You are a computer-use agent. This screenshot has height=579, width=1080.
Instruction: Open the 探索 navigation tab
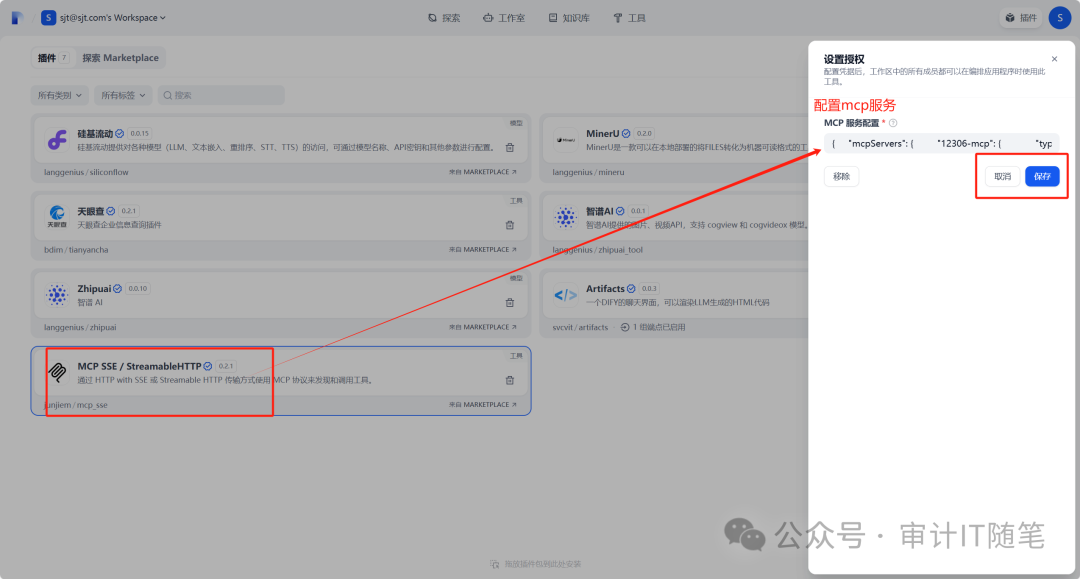[444, 18]
